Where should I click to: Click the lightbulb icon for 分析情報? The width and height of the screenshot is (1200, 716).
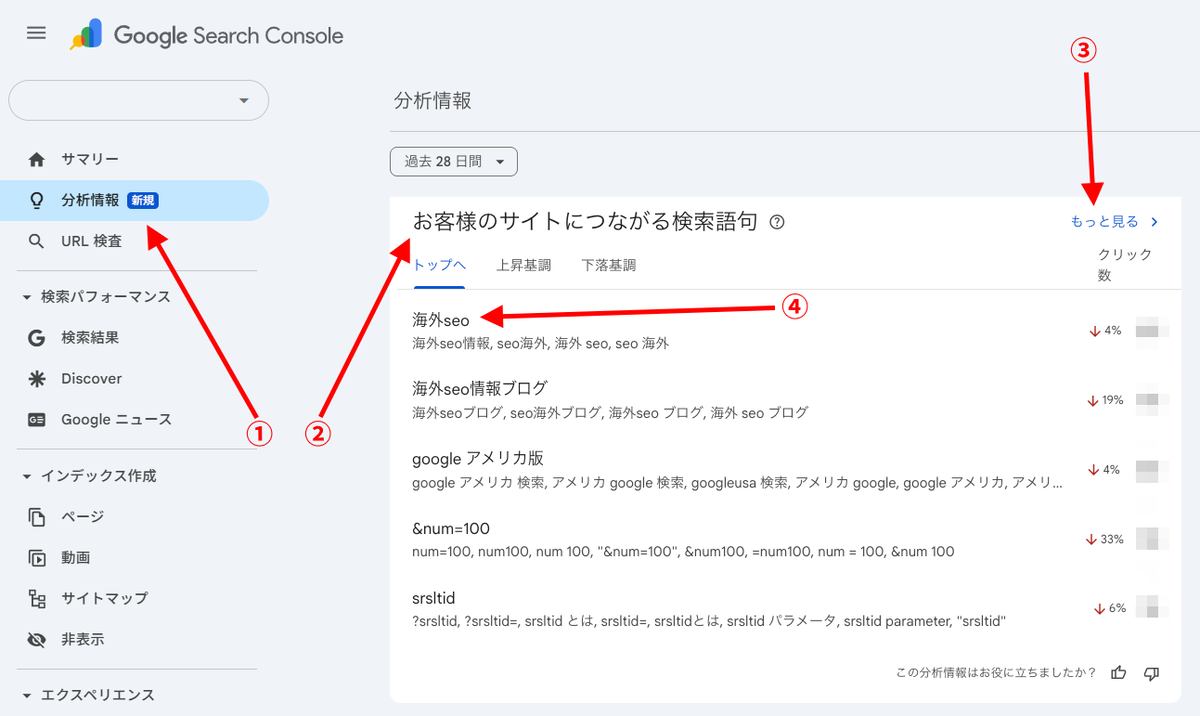[37, 200]
